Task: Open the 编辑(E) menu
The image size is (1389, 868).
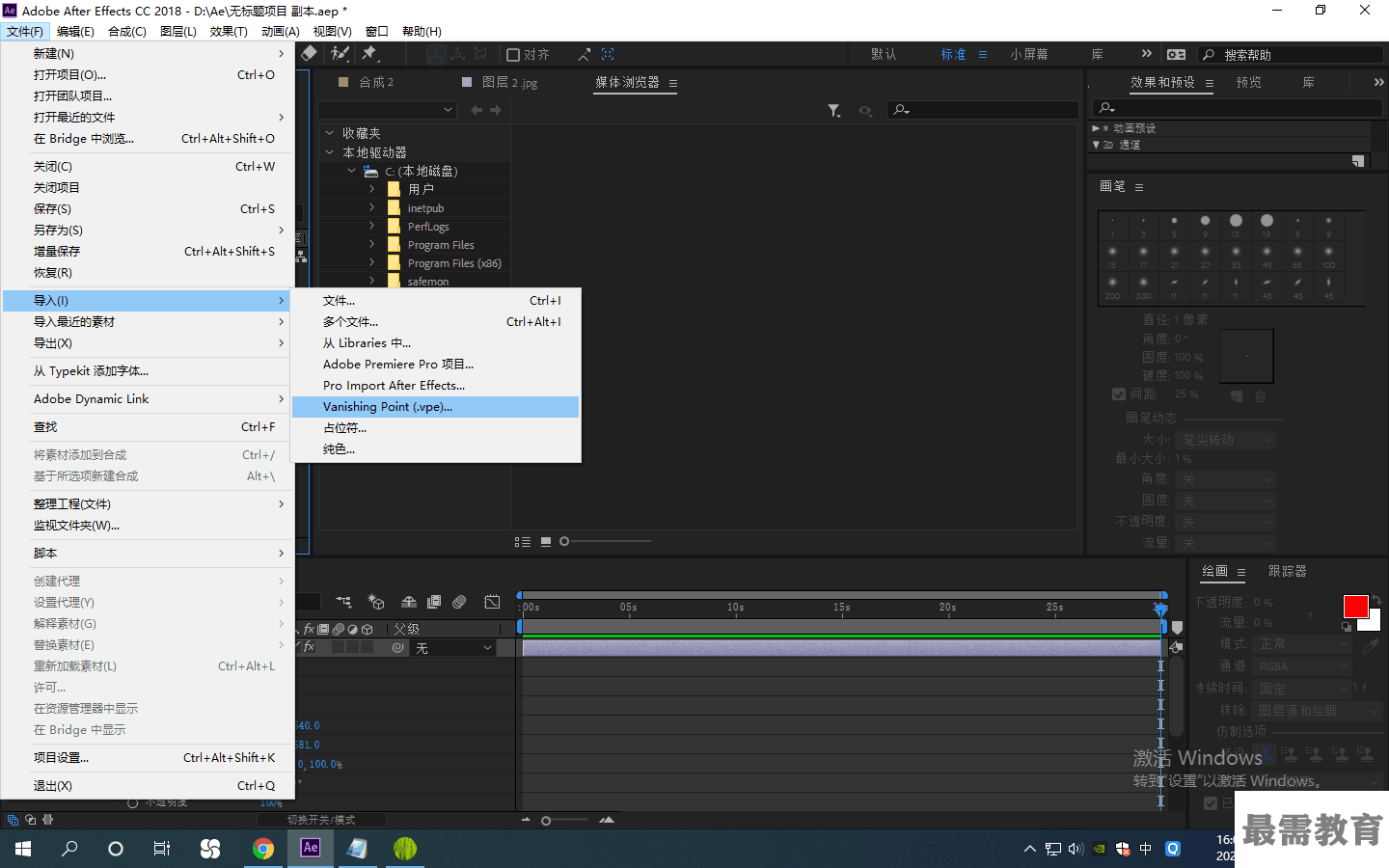Action: click(75, 32)
